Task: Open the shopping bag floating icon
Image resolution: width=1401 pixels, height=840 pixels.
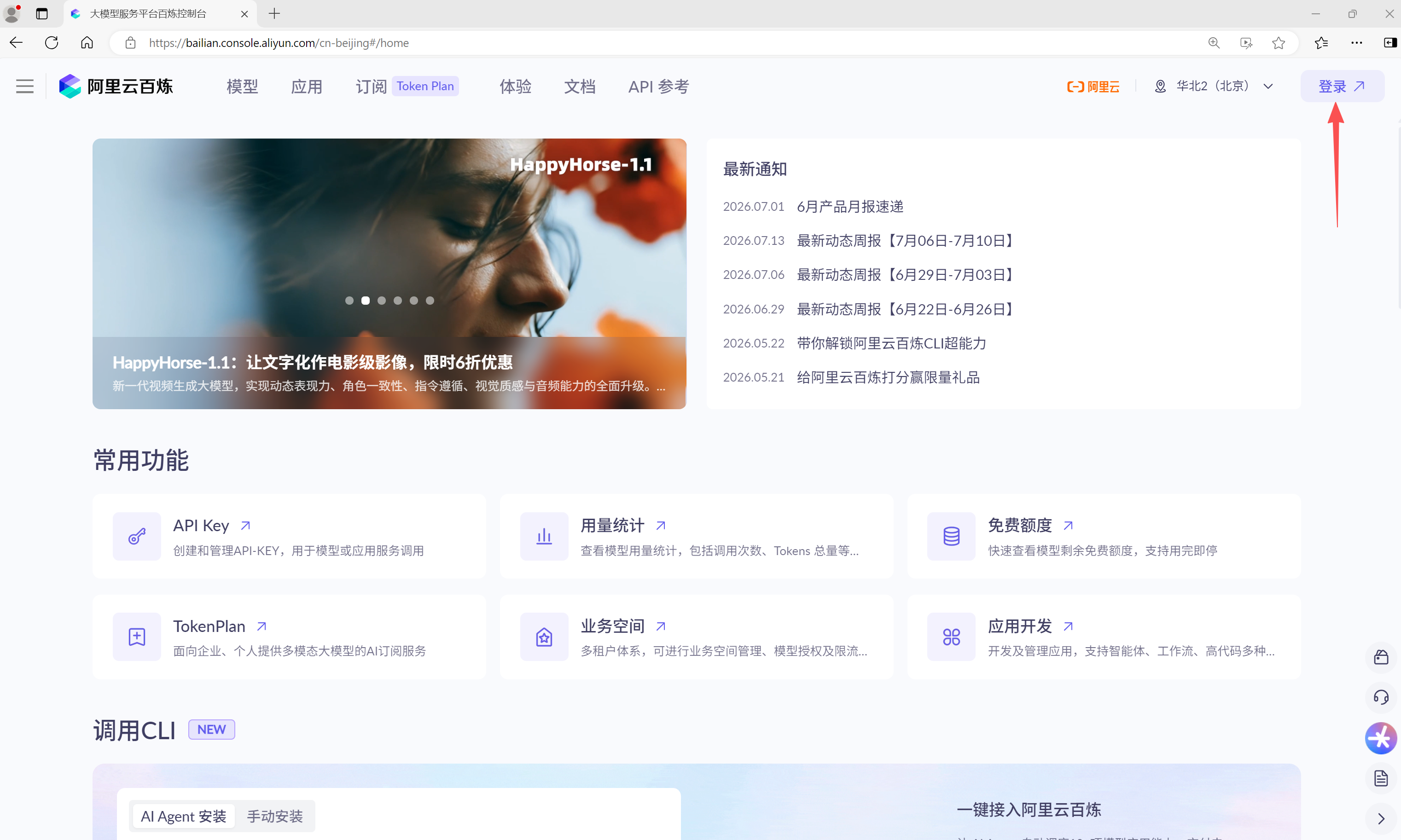Action: click(x=1381, y=657)
